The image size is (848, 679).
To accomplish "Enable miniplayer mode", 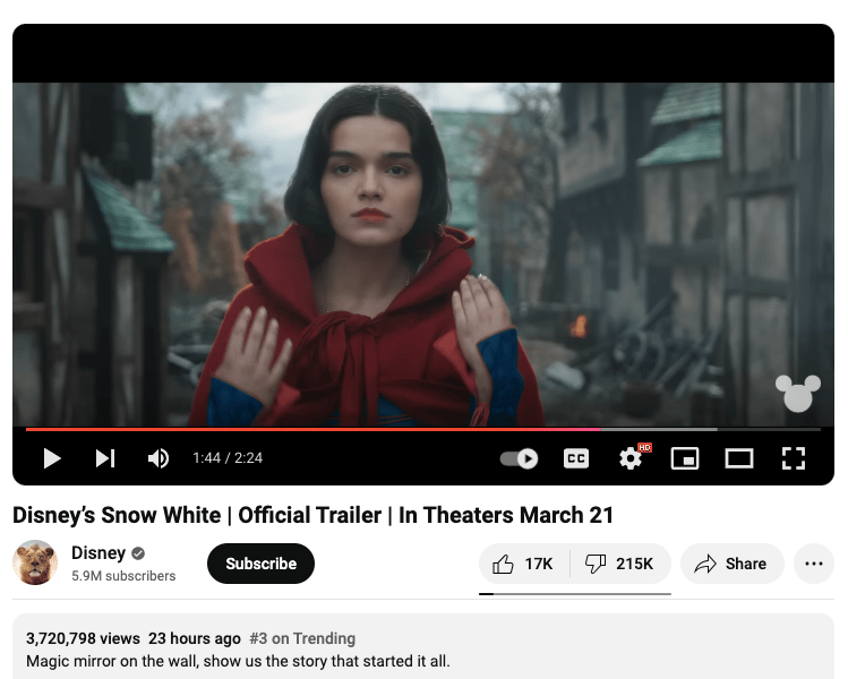I will (x=685, y=458).
